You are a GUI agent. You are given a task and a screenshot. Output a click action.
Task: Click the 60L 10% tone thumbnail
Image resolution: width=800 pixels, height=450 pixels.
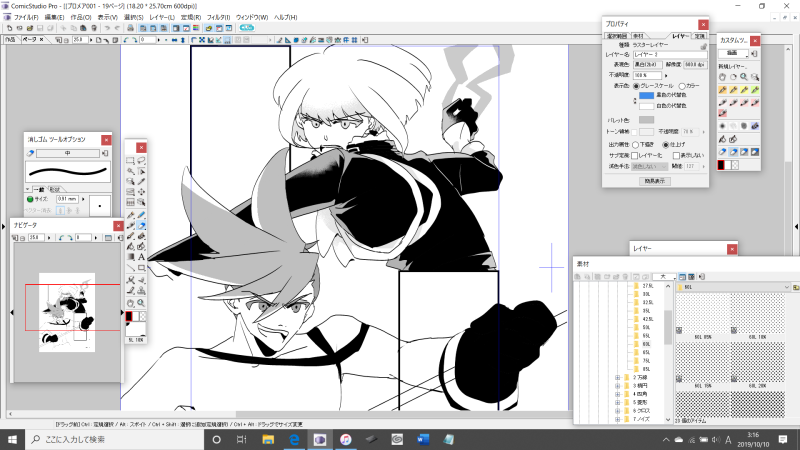click(758, 313)
